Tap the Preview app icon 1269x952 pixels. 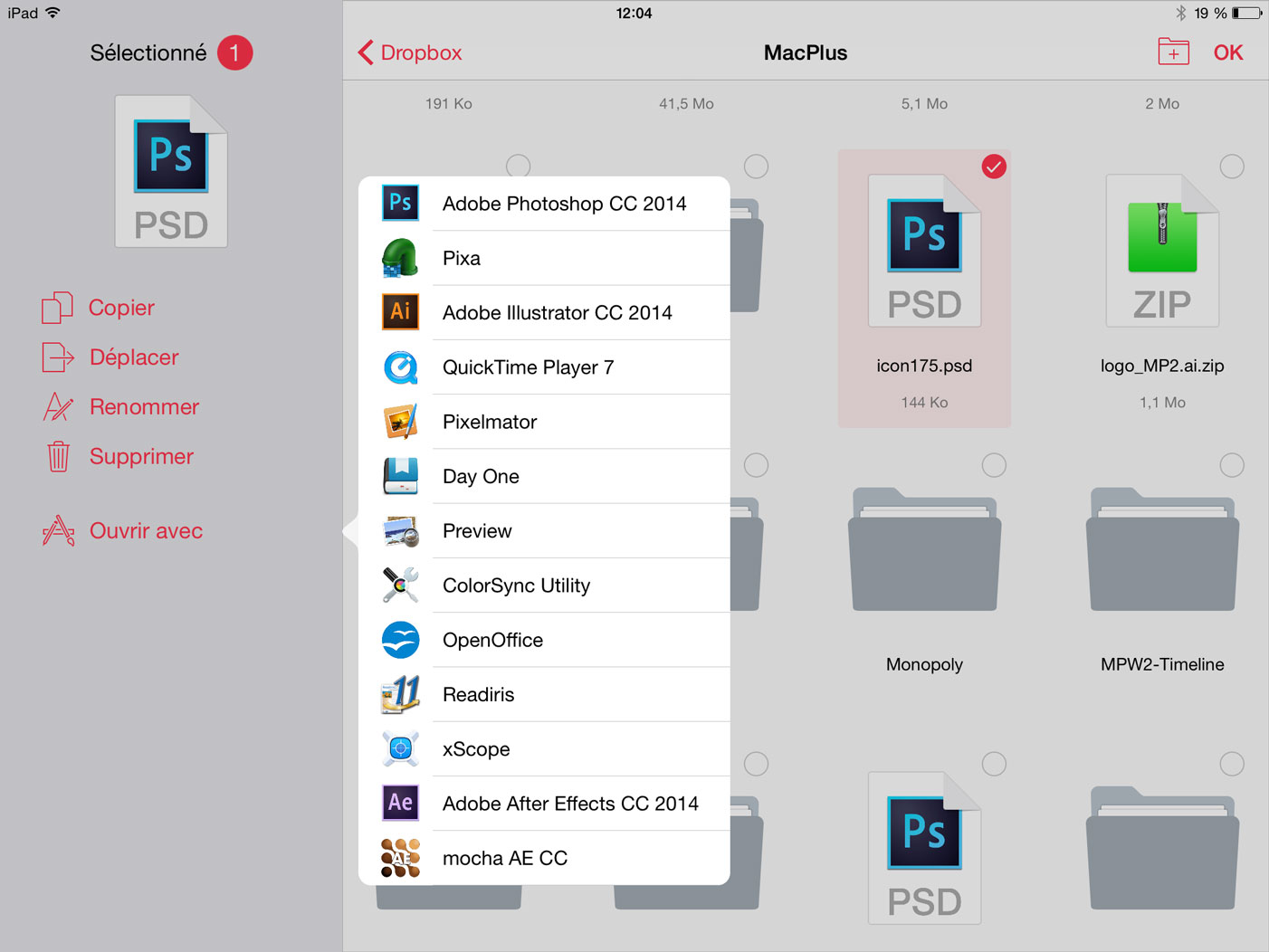[400, 531]
